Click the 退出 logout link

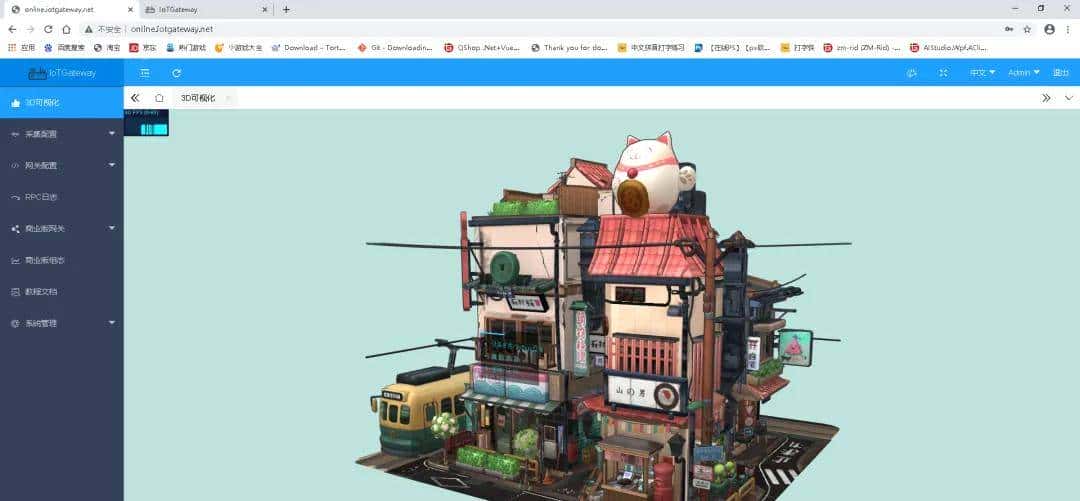point(1061,72)
